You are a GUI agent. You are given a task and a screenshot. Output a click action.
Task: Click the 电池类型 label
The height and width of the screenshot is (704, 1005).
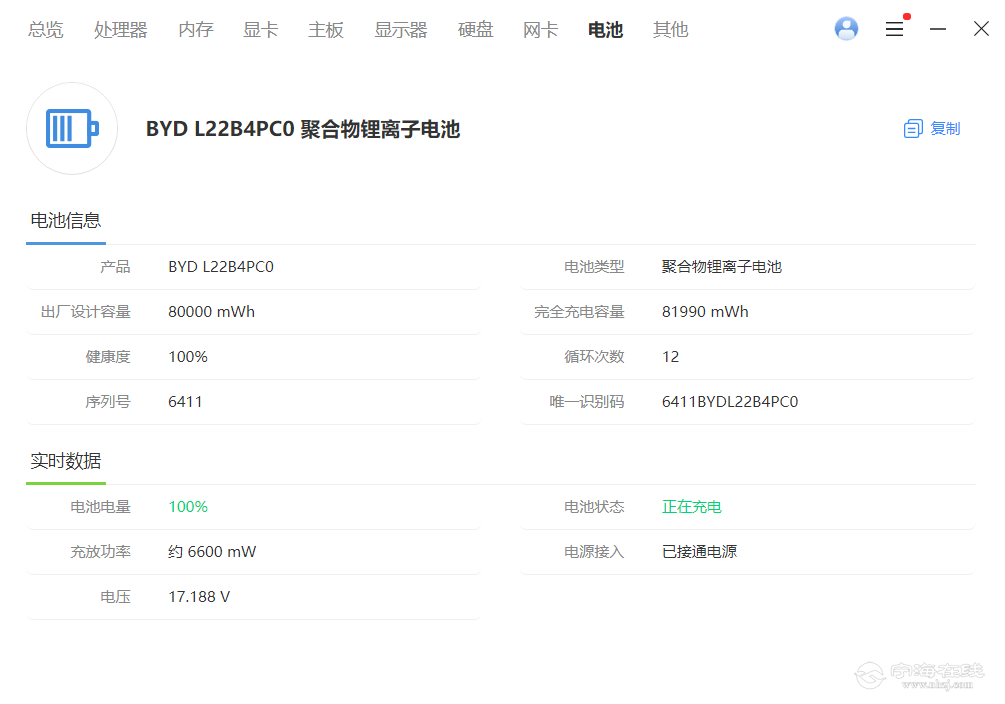coord(594,267)
